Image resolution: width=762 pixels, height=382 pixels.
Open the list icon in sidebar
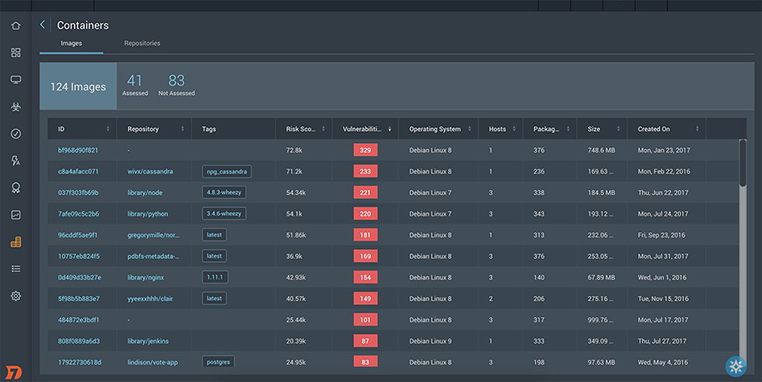click(x=16, y=269)
